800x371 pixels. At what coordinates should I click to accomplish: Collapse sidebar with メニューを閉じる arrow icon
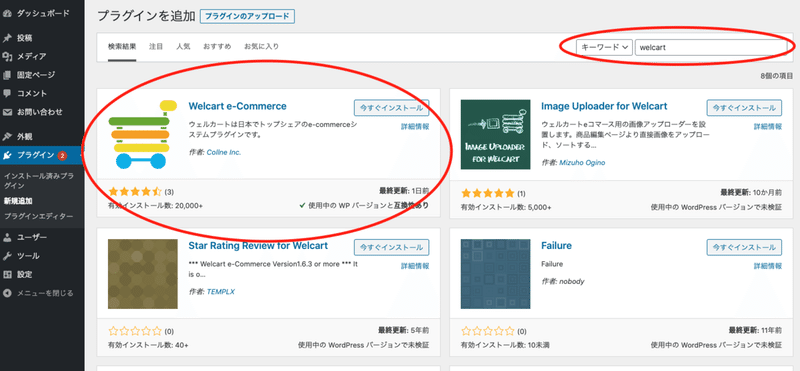7,293
